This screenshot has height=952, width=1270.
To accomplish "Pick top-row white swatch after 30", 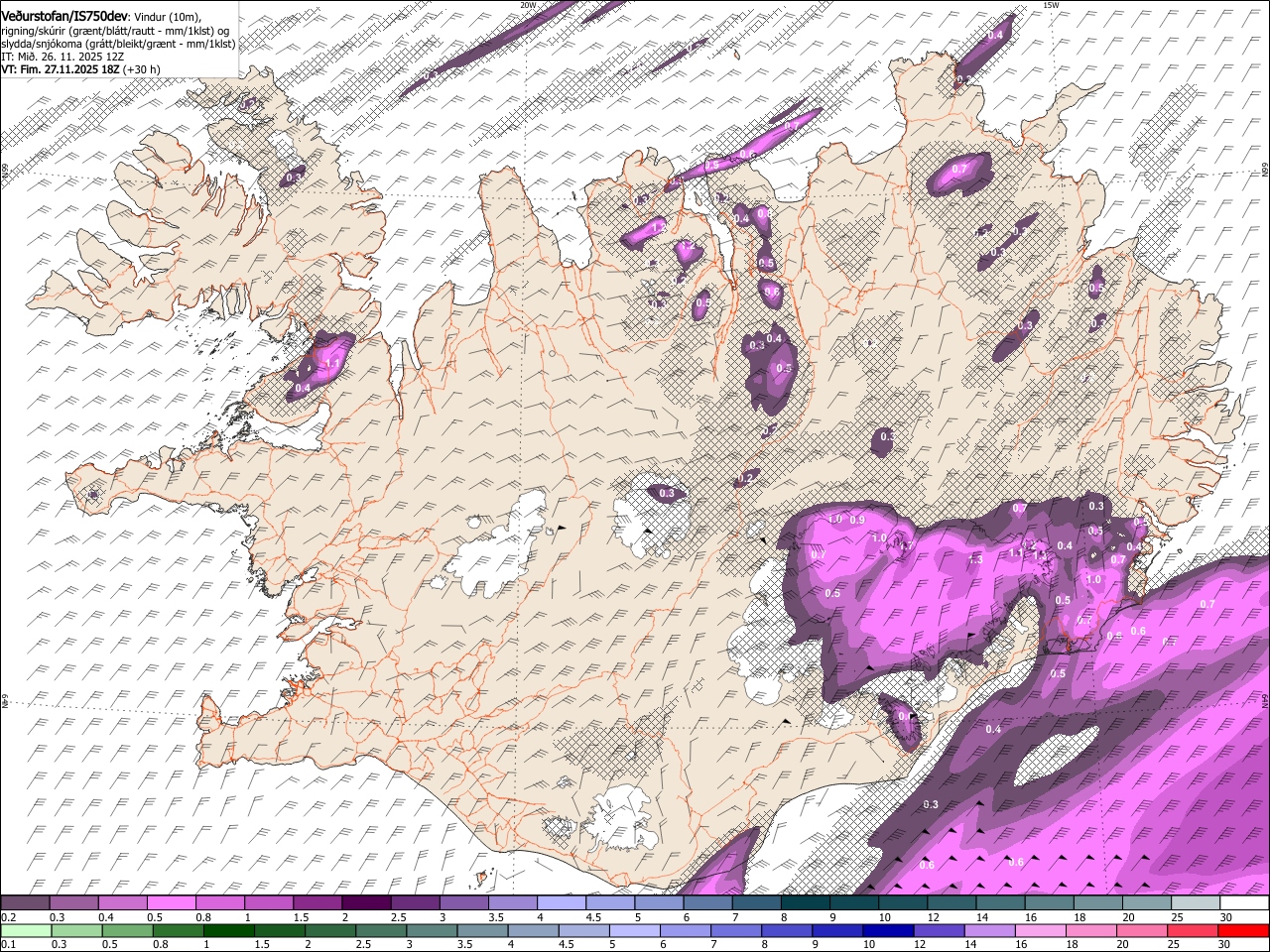I will 1245,903.
